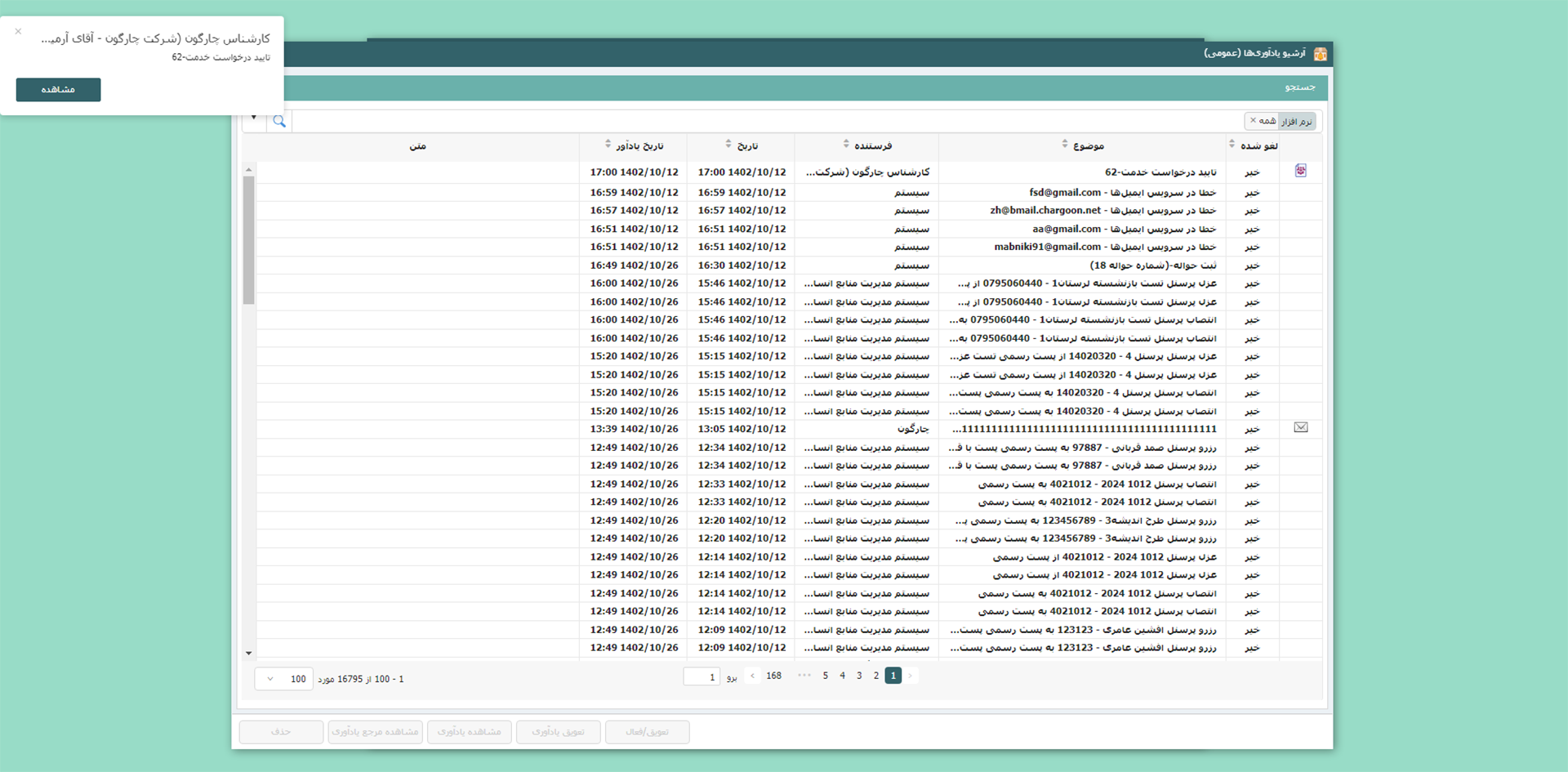The image size is (1568, 772).
Task: Click the magnifier search icon
Action: (x=279, y=122)
